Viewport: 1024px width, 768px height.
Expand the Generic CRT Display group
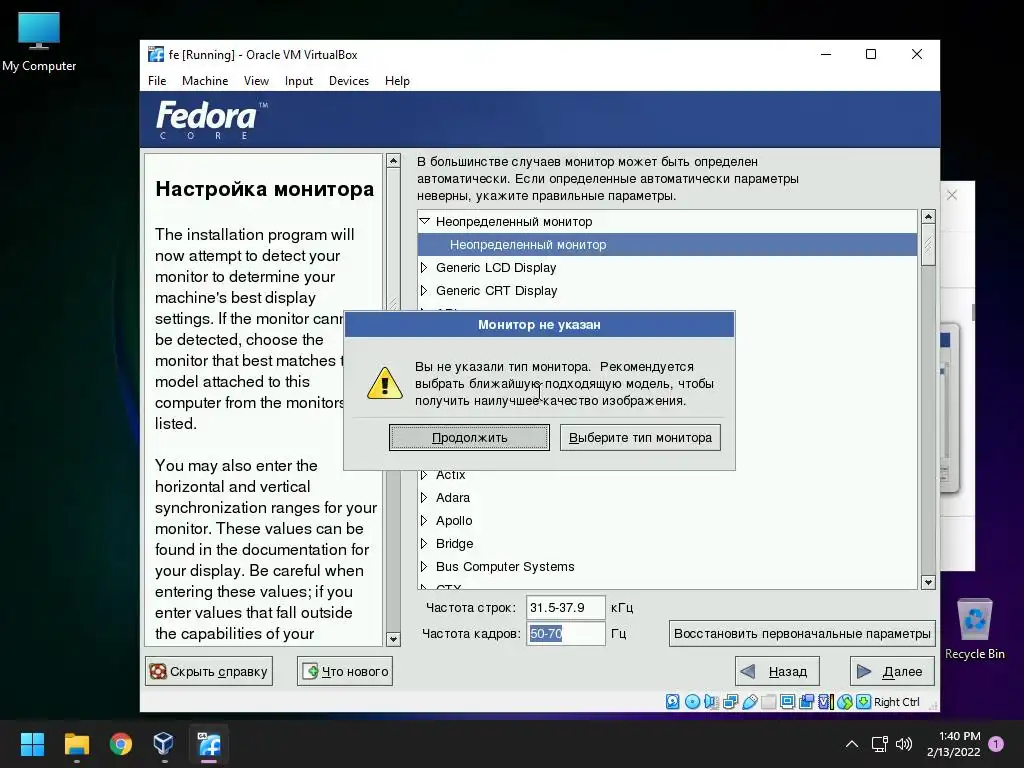point(424,290)
